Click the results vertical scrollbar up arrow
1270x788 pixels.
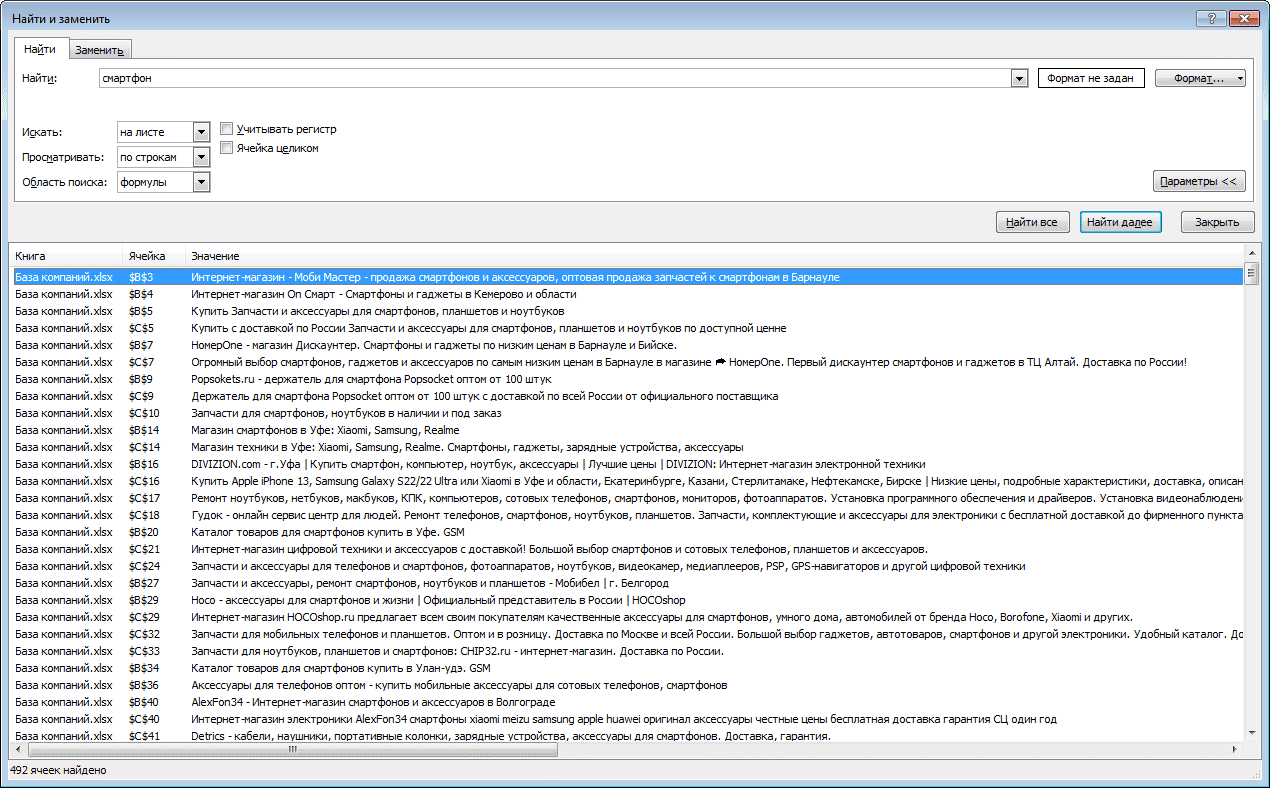coord(1251,254)
